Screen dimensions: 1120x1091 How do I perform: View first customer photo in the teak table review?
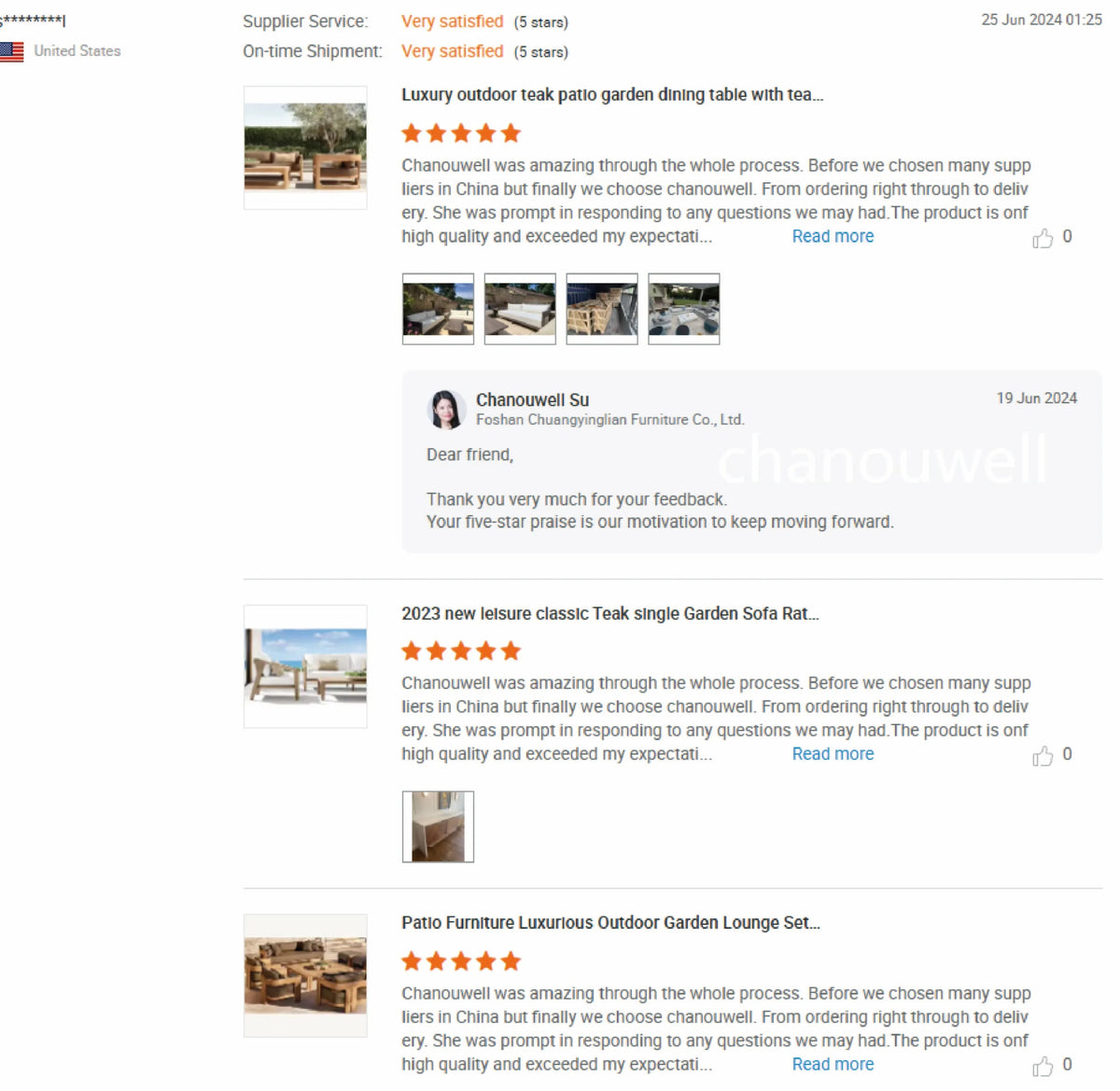(438, 309)
